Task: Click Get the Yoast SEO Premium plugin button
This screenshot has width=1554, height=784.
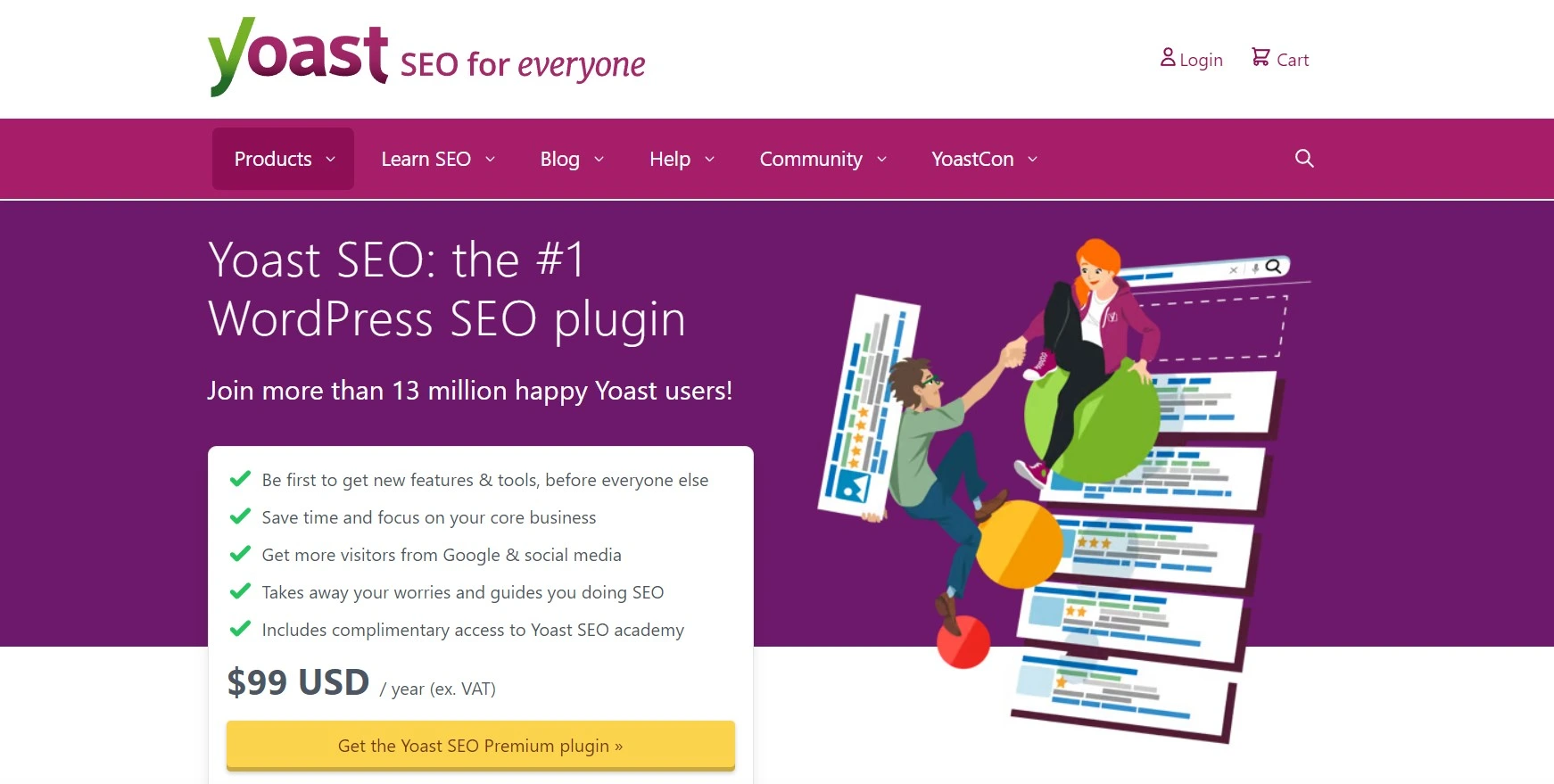Action: coord(481,746)
